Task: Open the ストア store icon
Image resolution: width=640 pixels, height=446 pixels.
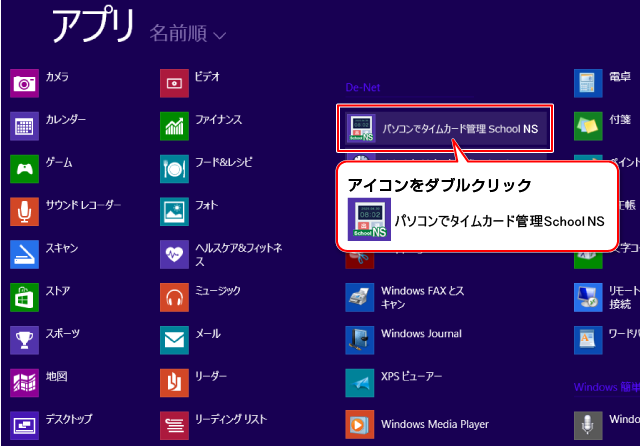Action: point(24,297)
